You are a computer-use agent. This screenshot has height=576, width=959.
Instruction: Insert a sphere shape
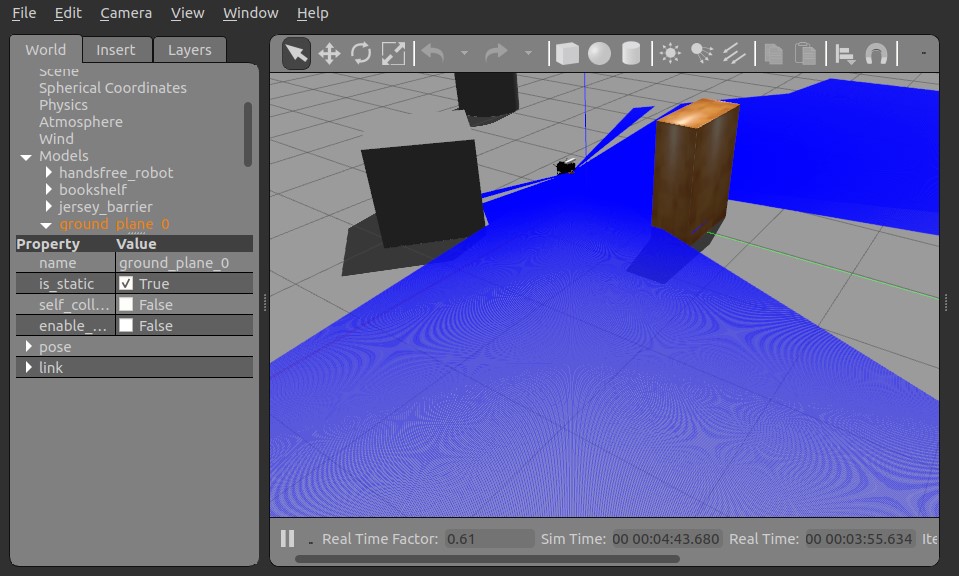599,53
